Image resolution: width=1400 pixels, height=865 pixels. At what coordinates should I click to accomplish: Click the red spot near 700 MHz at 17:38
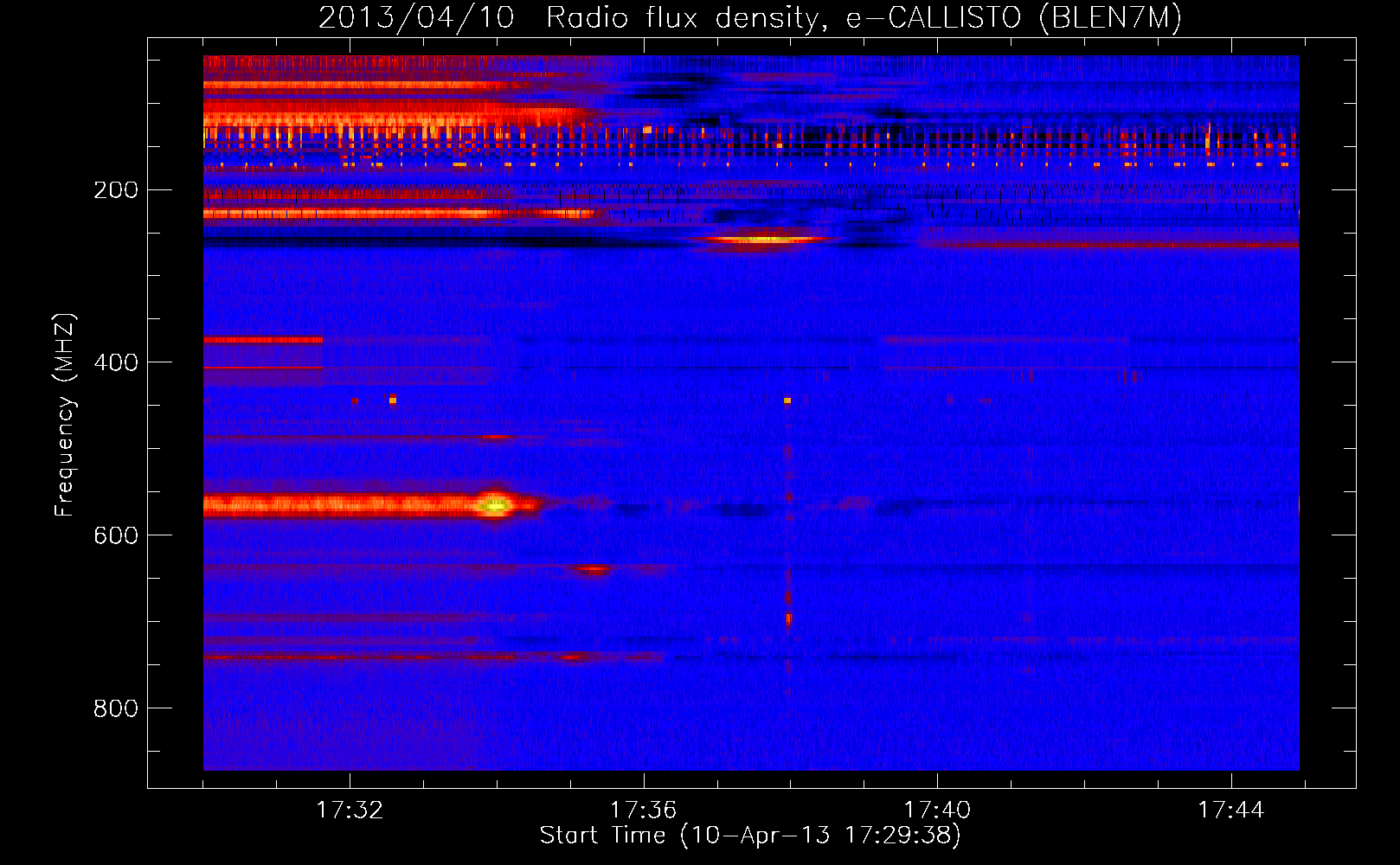pyautogui.click(x=788, y=619)
